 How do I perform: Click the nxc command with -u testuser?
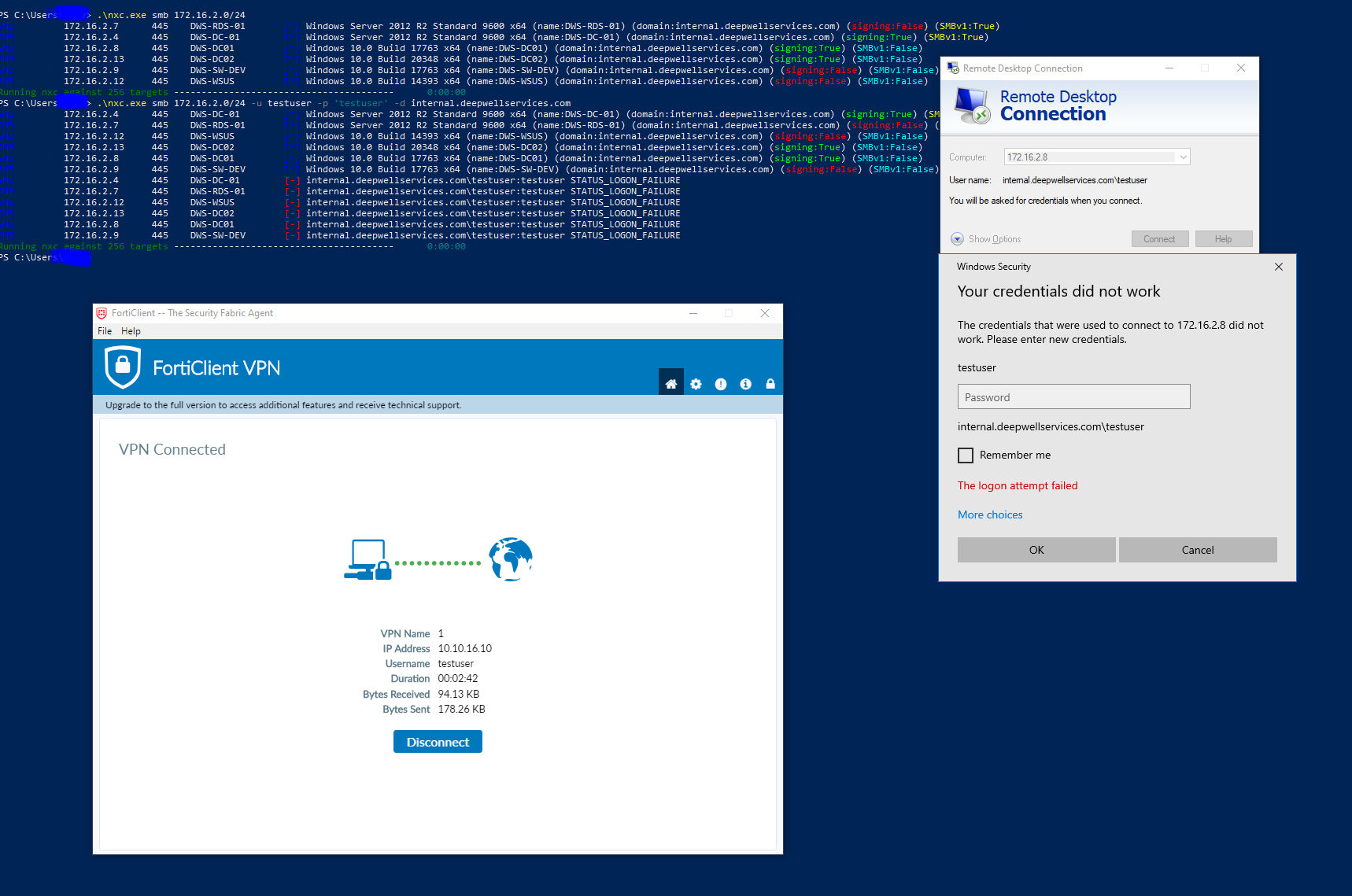[334, 103]
